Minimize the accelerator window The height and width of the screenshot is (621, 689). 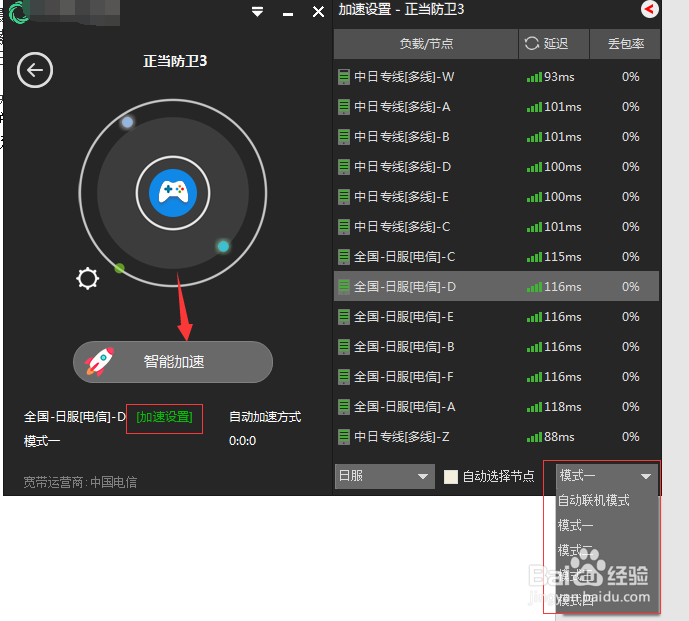click(x=288, y=15)
